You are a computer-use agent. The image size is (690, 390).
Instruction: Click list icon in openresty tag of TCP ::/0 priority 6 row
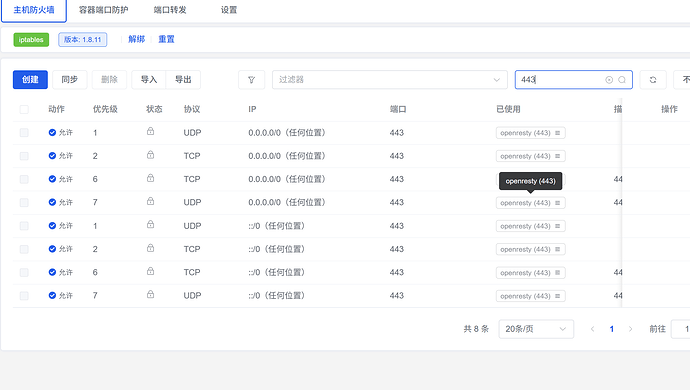[x=558, y=273]
